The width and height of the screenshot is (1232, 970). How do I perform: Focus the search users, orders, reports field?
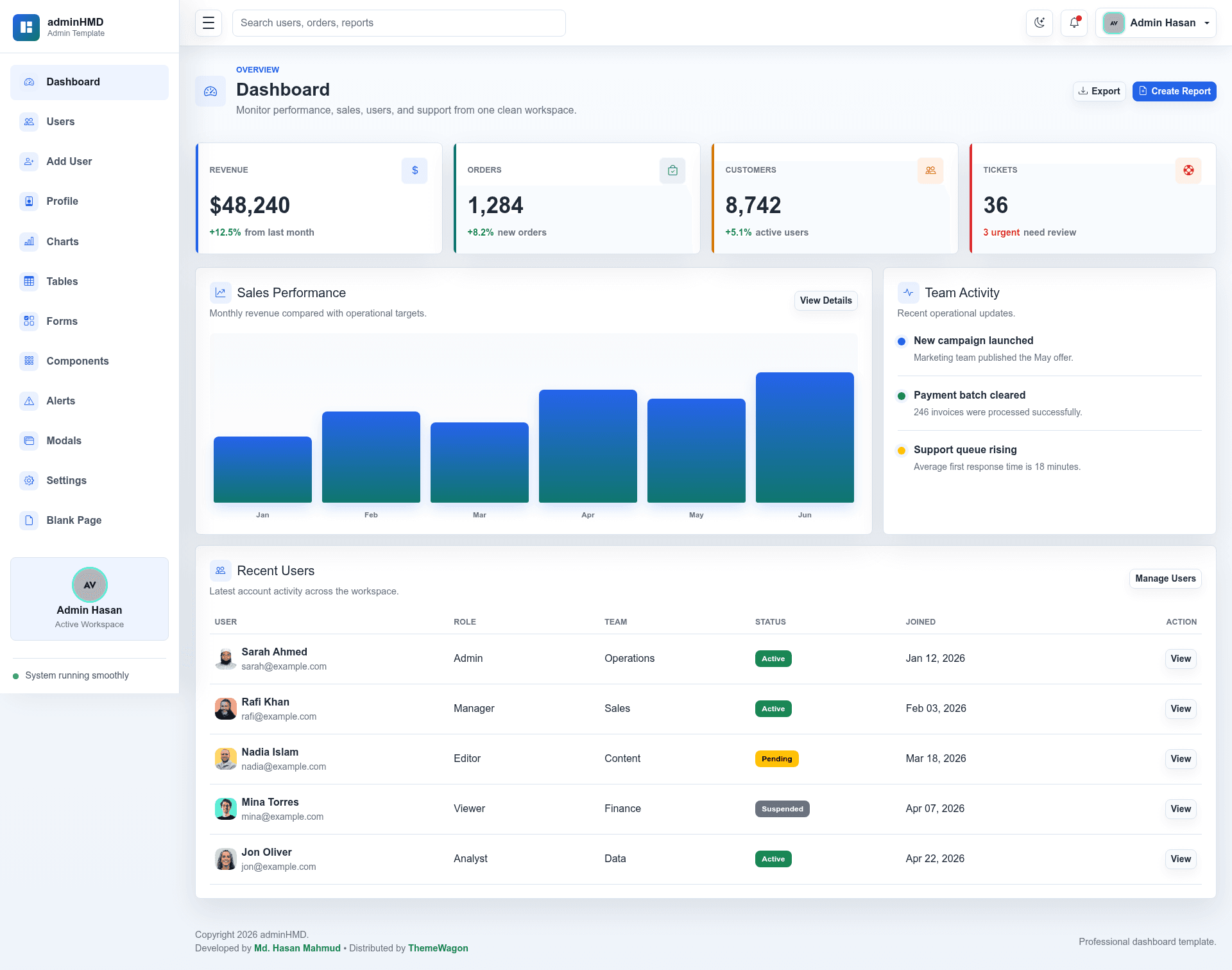pos(399,23)
